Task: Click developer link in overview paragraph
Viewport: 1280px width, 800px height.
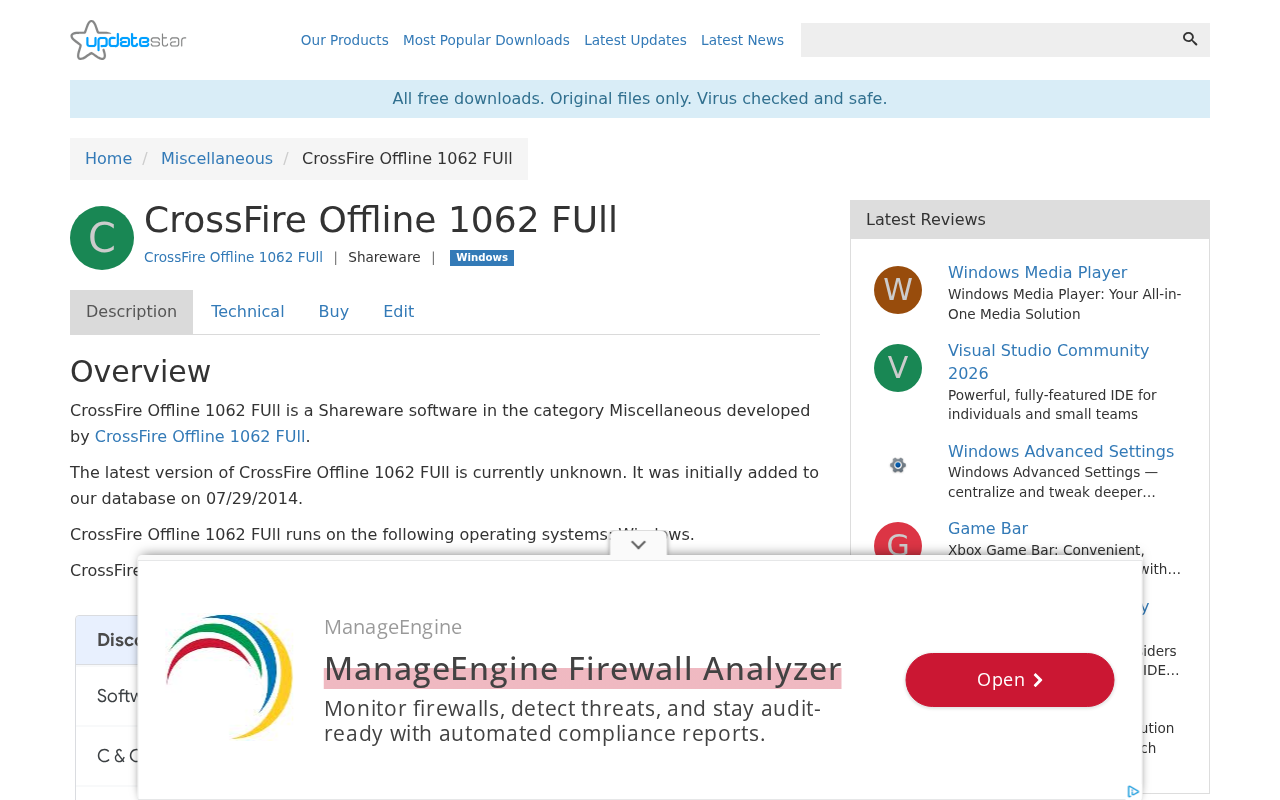Action: pos(200,437)
